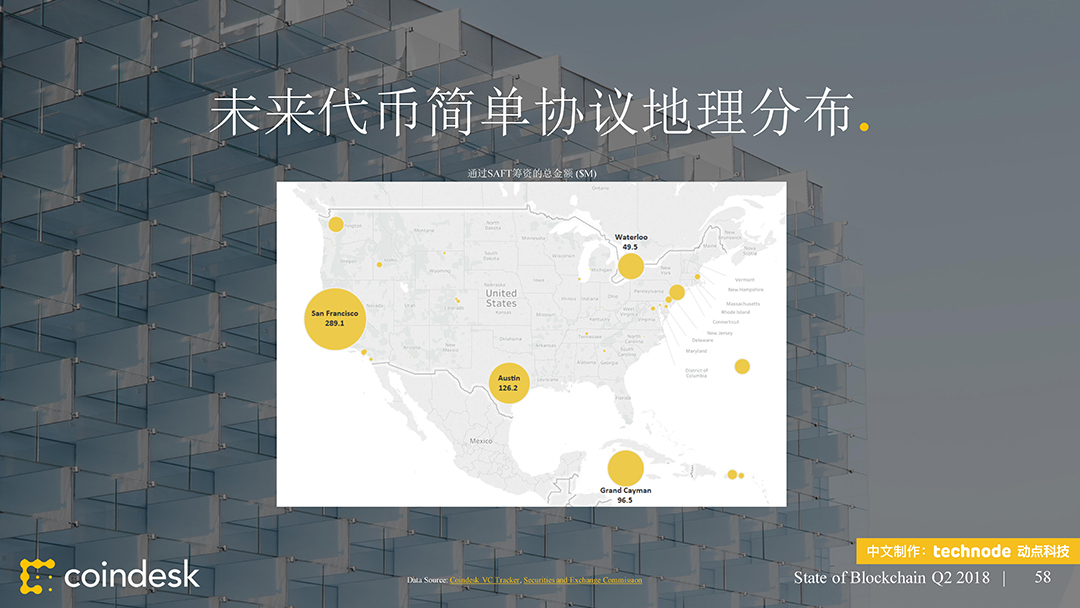Click the Coindesk logo icon

coord(37,576)
